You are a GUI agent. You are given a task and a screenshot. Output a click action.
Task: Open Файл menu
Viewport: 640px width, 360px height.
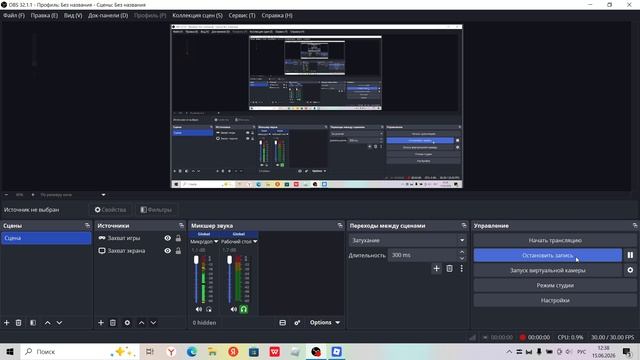tap(14, 16)
